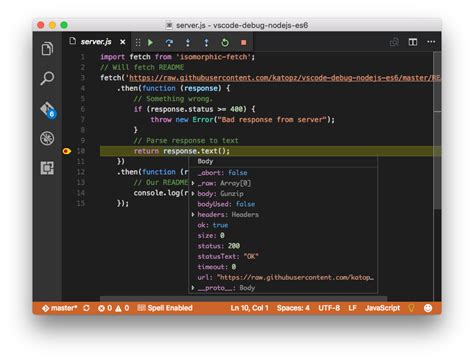Click the master branch in status bar
This screenshot has height=361, width=474.
[60, 308]
